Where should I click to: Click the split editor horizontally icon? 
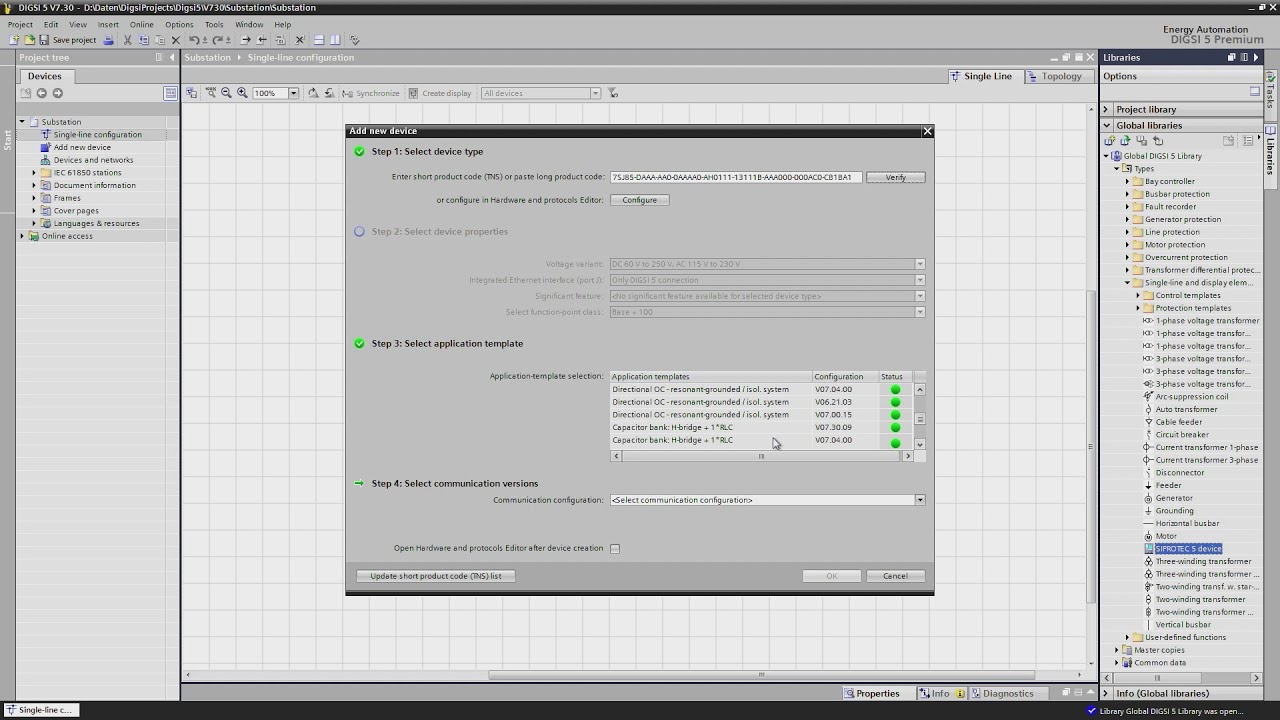point(319,40)
